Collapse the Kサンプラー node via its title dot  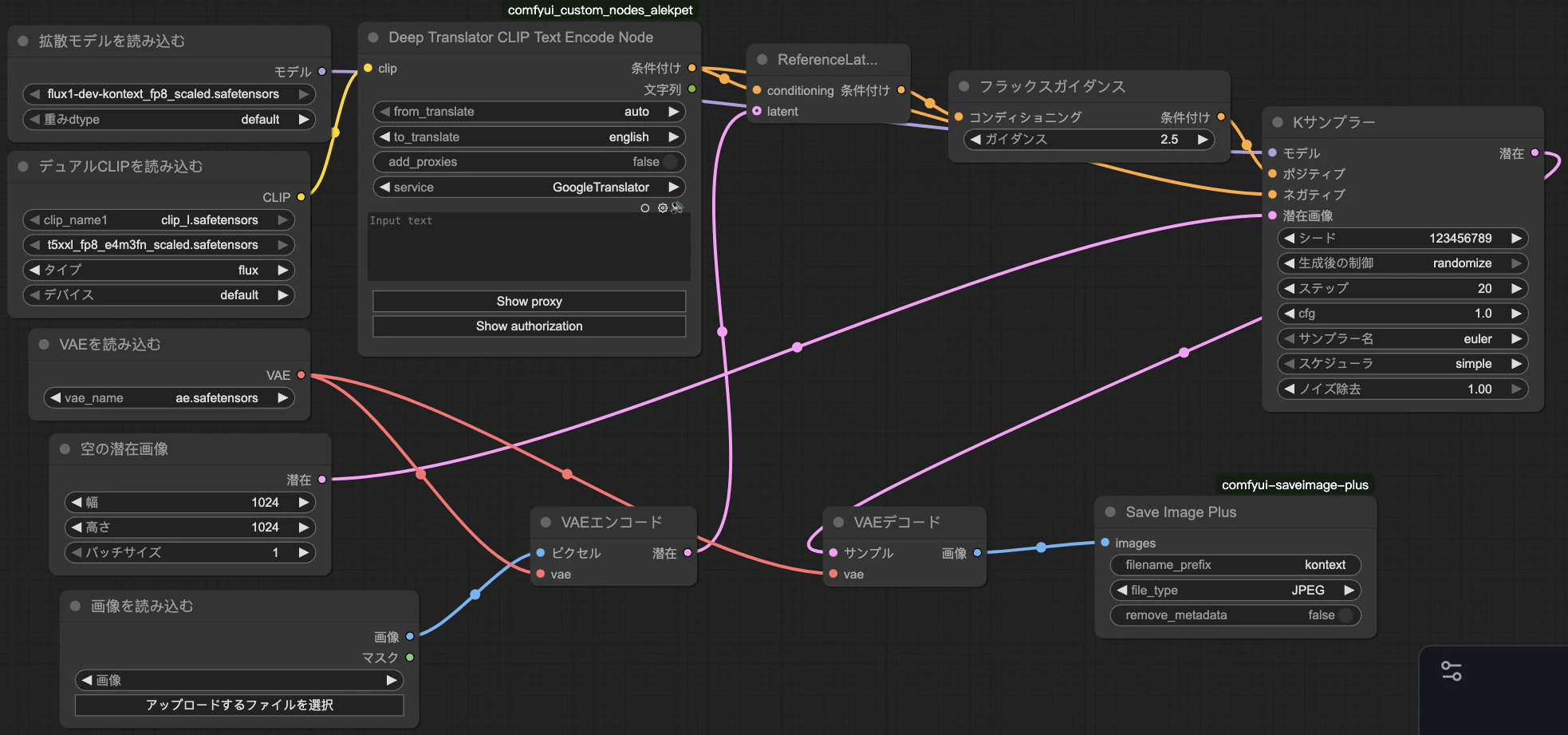click(x=1277, y=122)
